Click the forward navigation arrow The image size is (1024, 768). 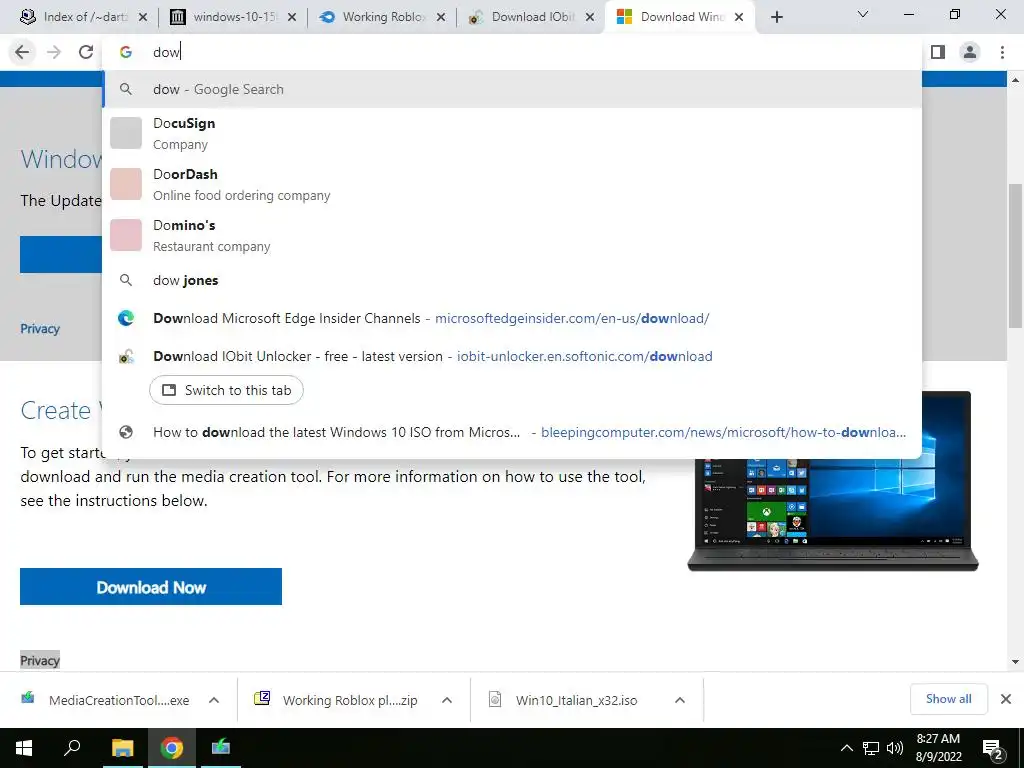54,52
